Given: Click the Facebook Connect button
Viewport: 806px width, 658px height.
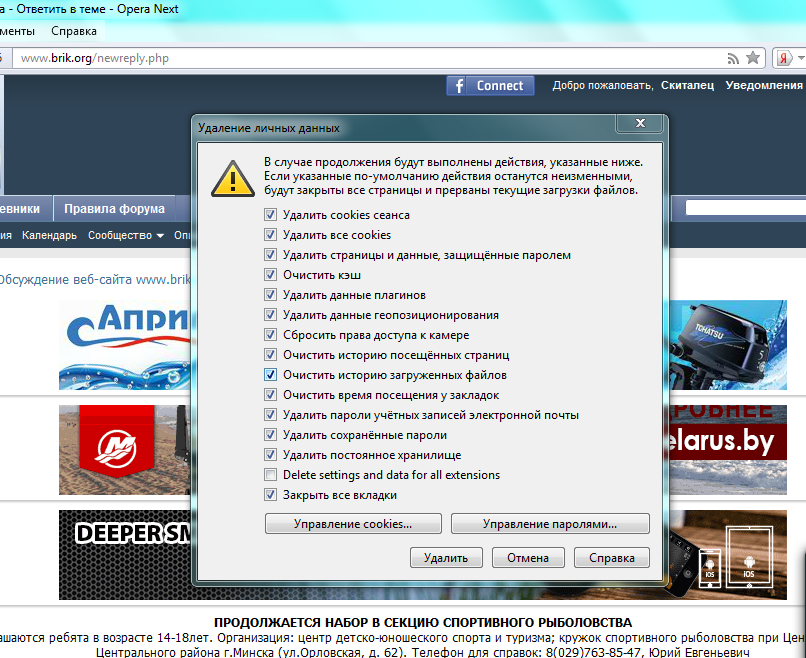Looking at the screenshot, I should pyautogui.click(x=490, y=86).
